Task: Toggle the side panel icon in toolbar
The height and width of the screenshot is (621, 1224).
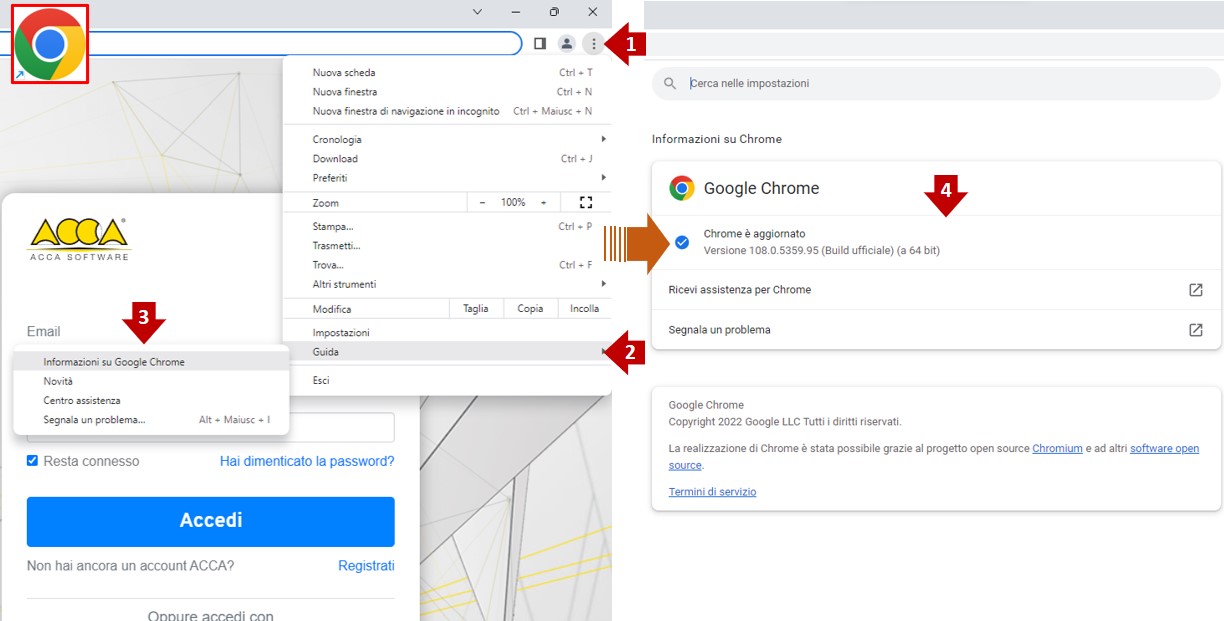Action: (x=540, y=43)
